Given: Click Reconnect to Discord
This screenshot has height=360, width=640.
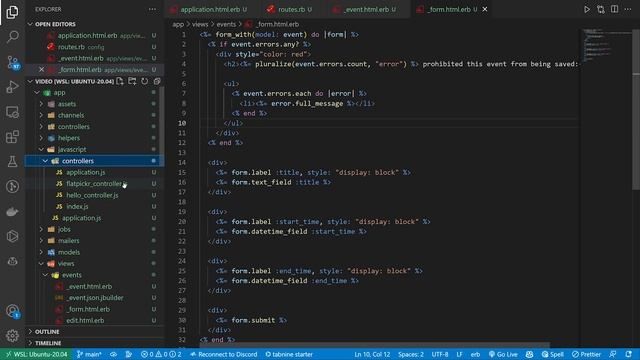Looking at the screenshot, I should [224, 354].
